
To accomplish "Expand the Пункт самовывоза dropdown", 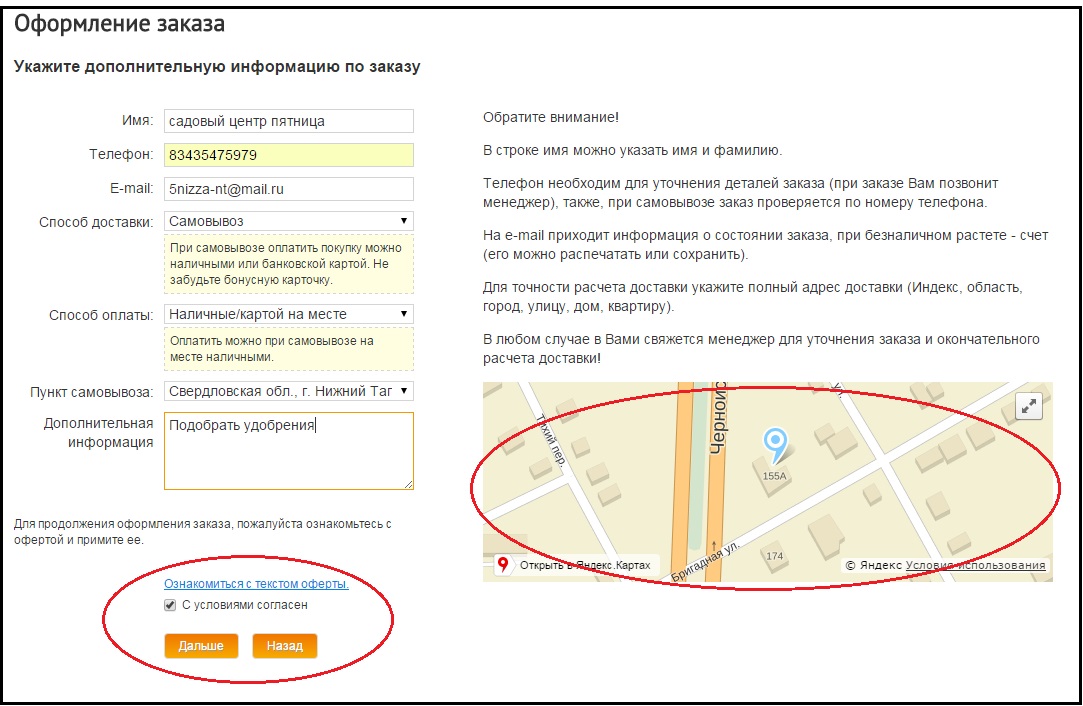I will (289, 391).
